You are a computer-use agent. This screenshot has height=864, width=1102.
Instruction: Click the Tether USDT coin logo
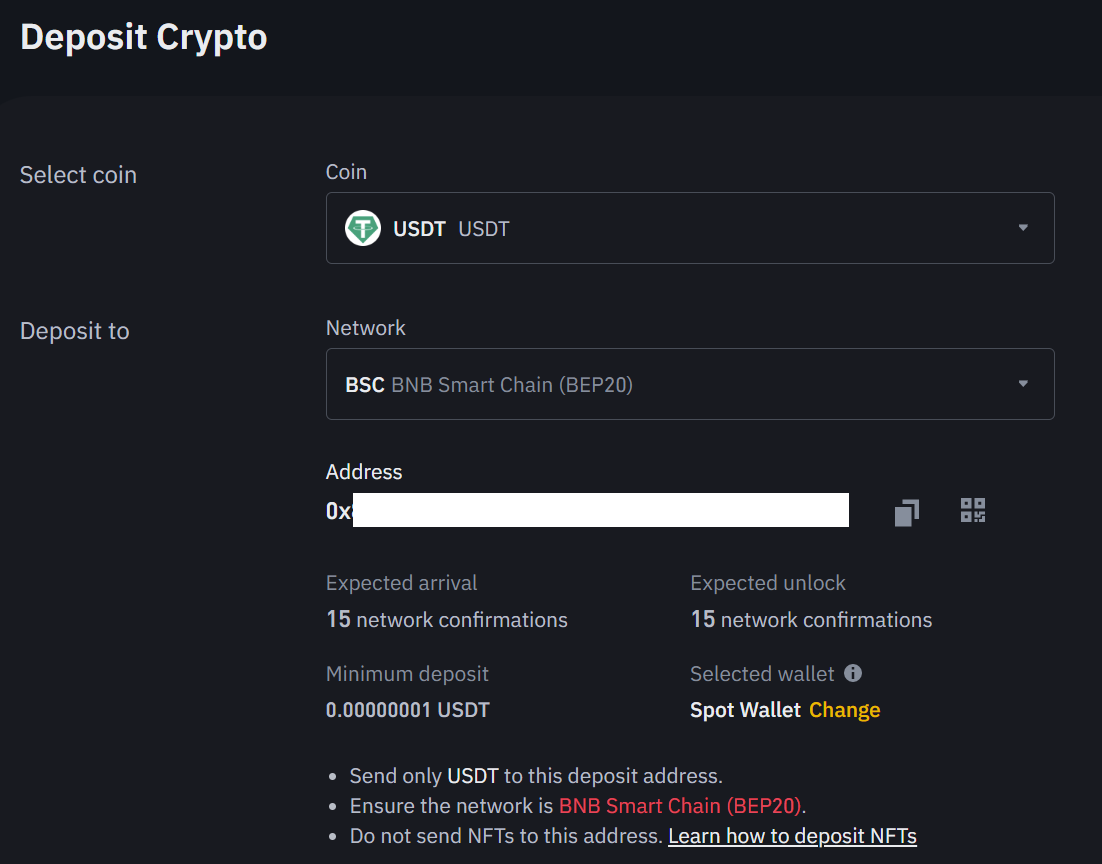click(363, 228)
